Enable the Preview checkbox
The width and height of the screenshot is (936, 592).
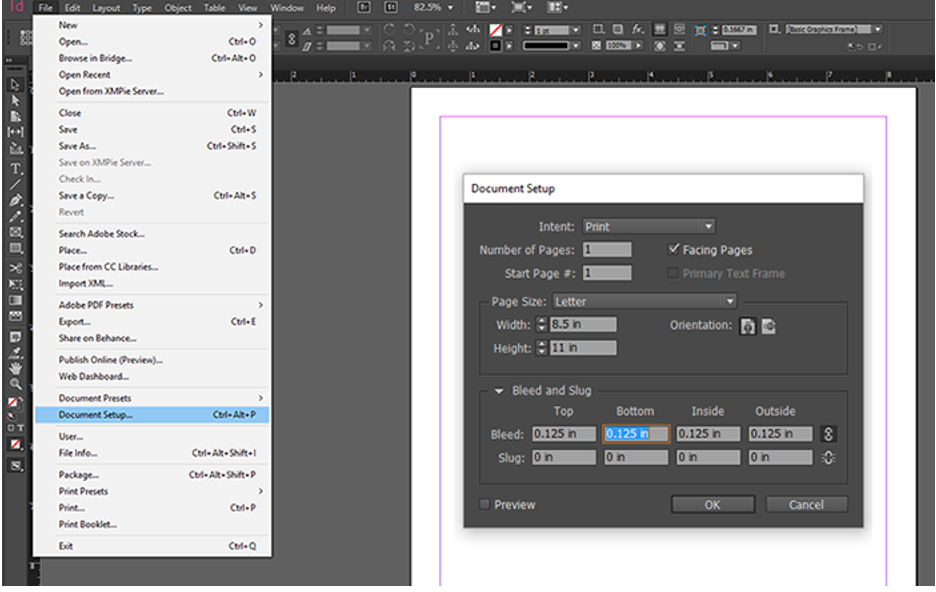point(486,505)
